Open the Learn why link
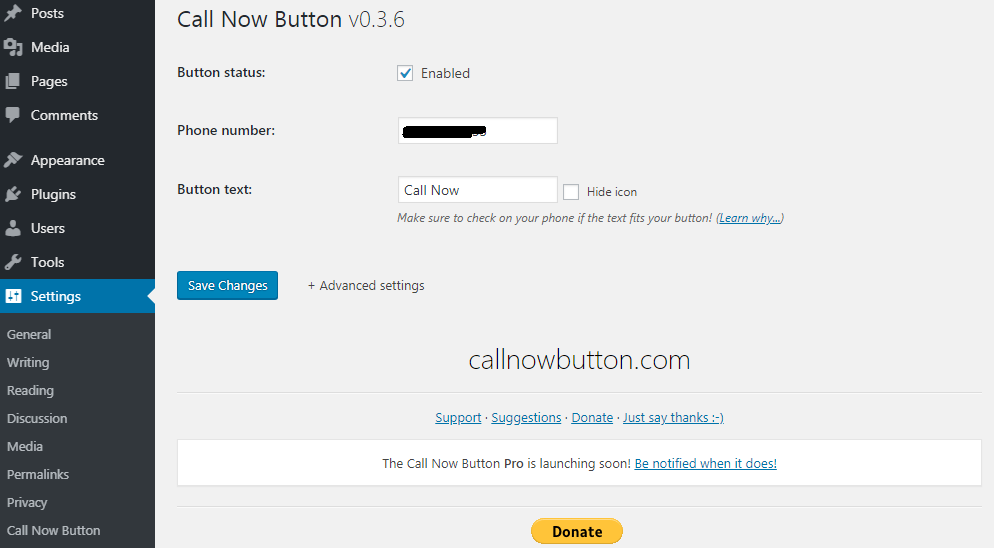994x548 pixels. point(750,218)
